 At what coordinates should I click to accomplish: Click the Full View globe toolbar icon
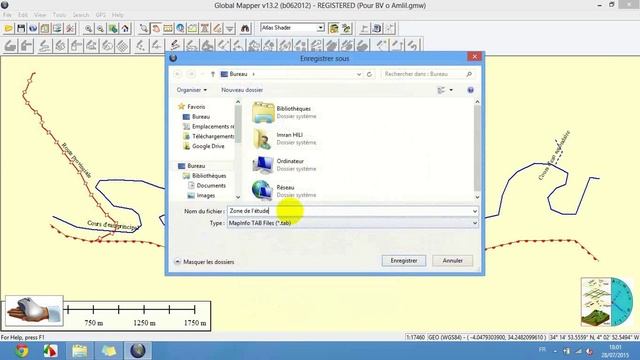(113, 28)
